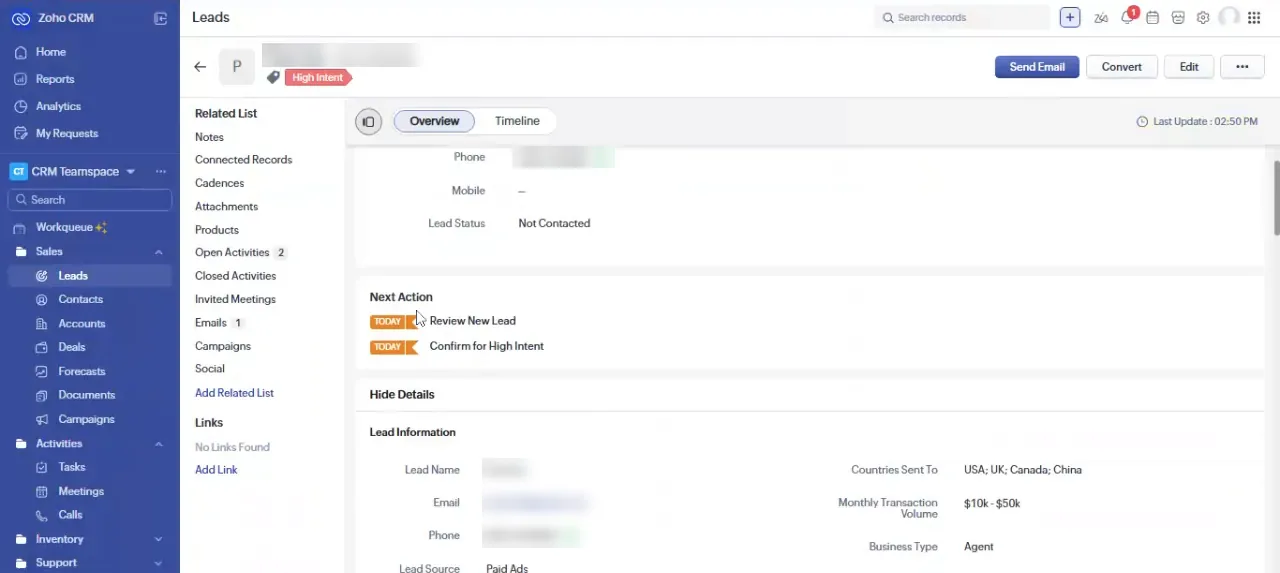Jump to Open Activities related list

[232, 253]
